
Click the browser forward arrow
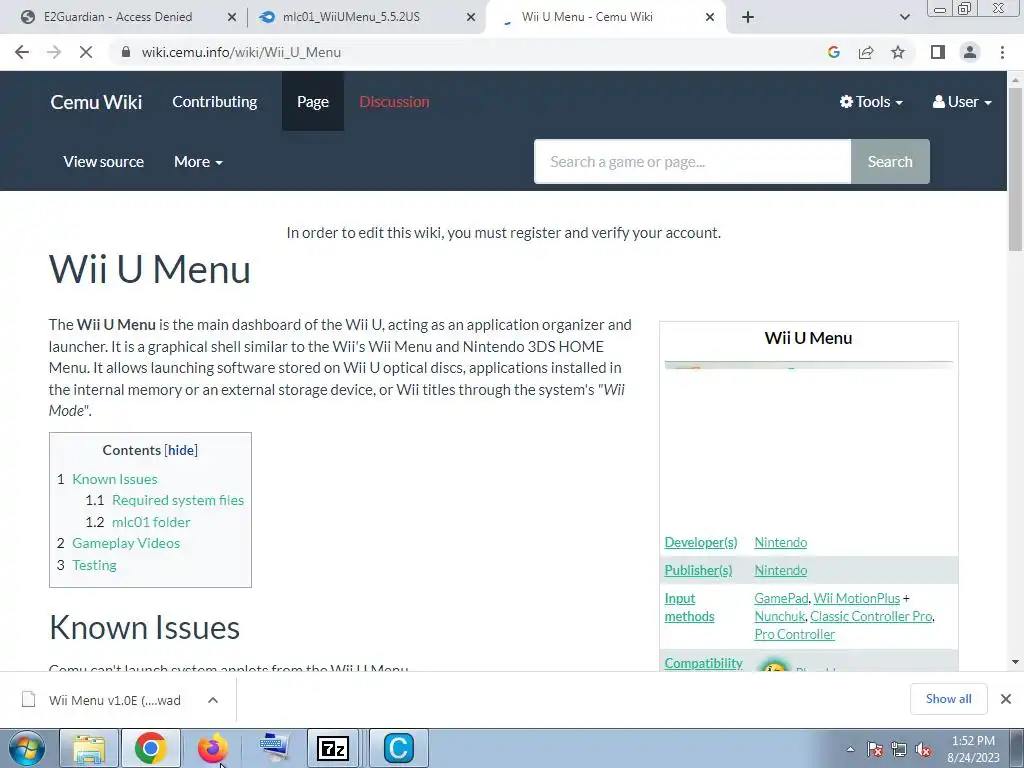pyautogui.click(x=54, y=52)
